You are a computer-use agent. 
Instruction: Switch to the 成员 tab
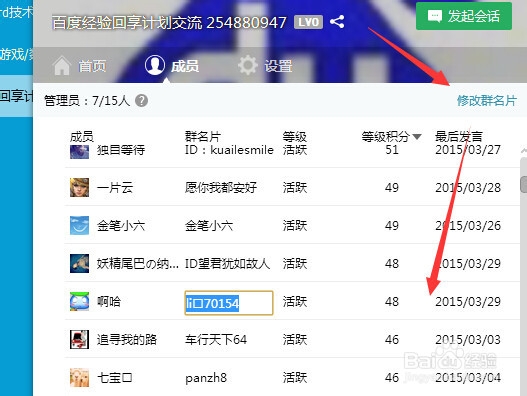[172, 65]
